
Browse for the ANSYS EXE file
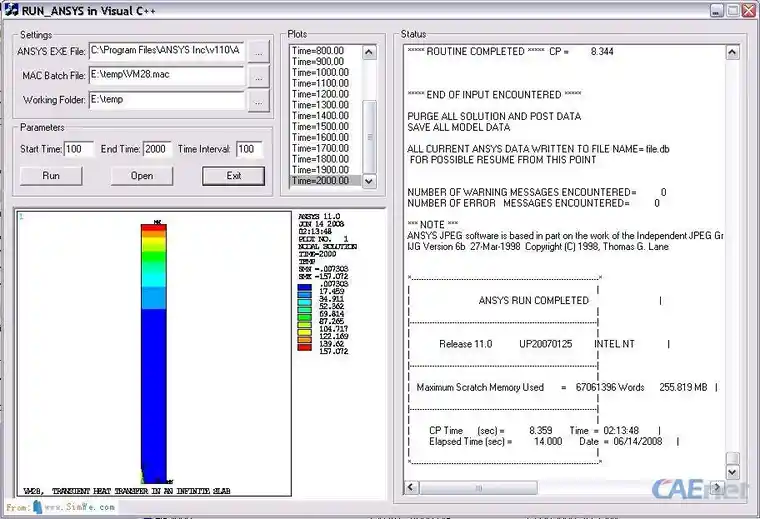pyautogui.click(x=258, y=51)
